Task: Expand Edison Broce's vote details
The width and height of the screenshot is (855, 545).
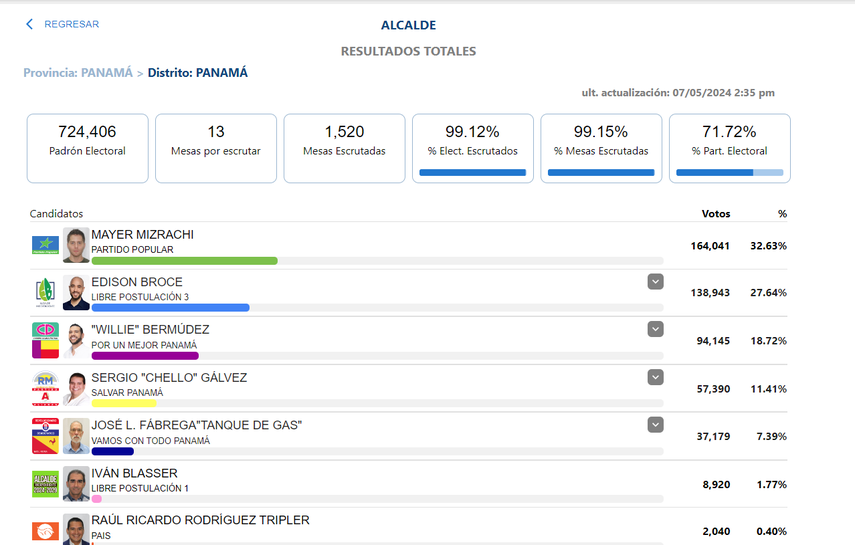Action: click(x=655, y=282)
